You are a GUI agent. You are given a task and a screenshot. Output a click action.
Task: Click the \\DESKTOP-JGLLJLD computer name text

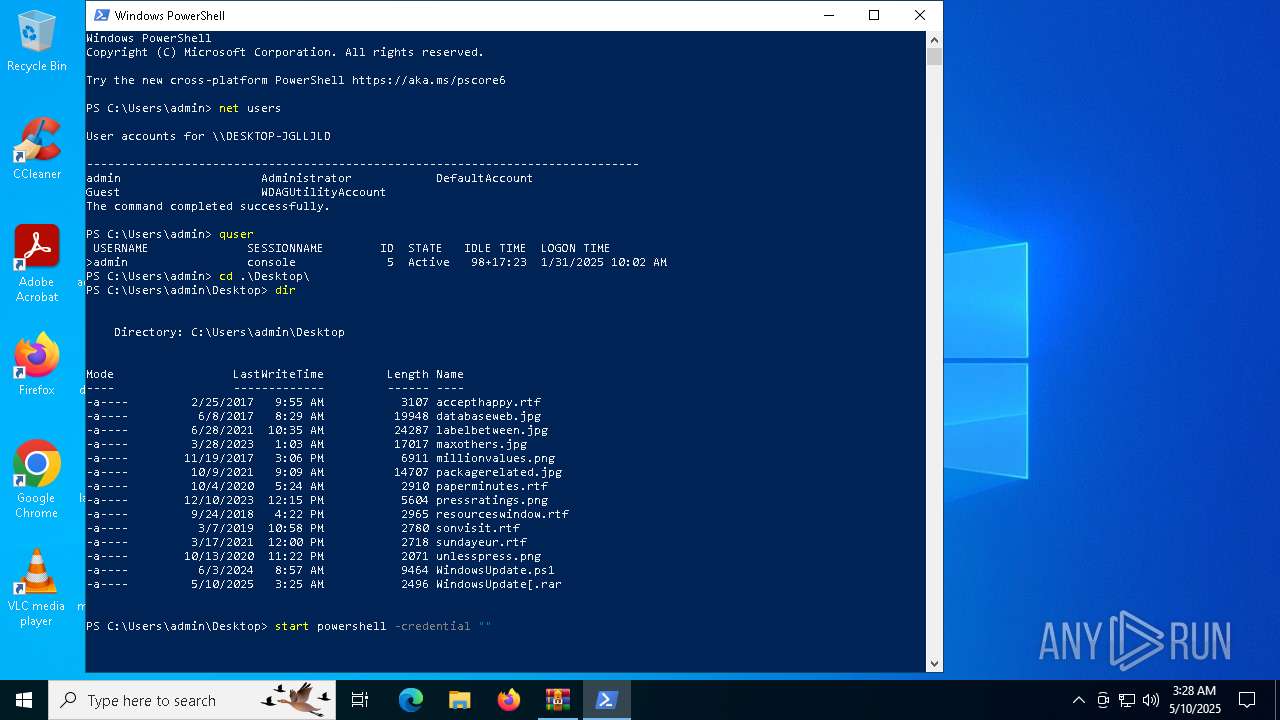pyautogui.click(x=271, y=136)
